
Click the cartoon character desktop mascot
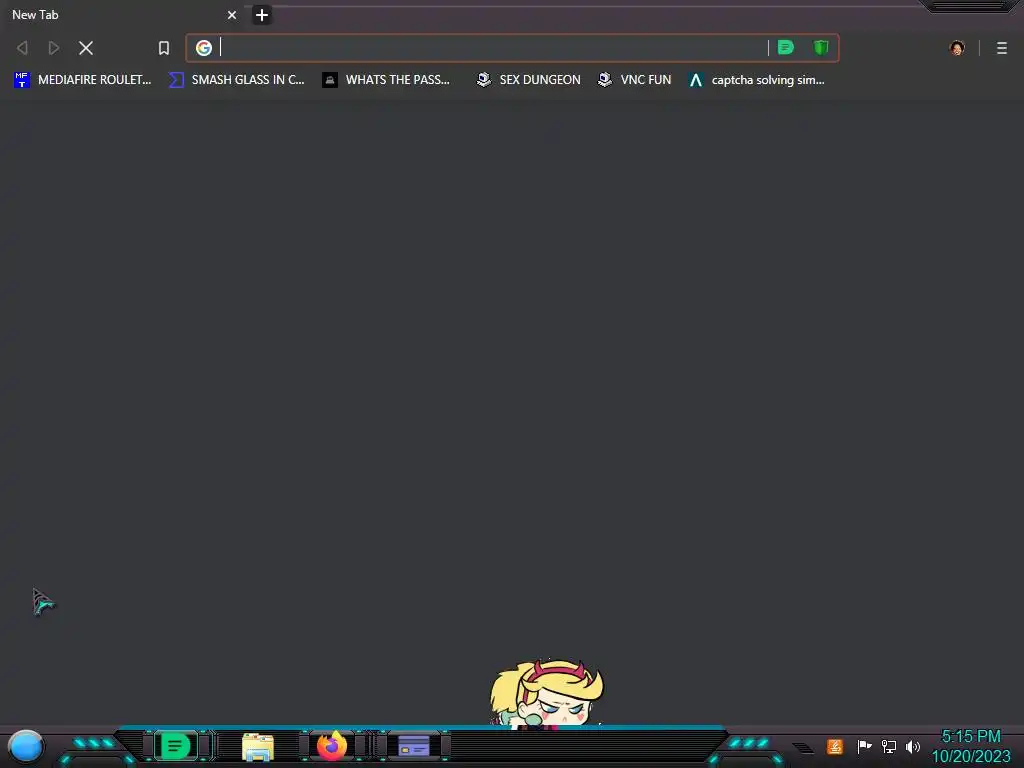(x=547, y=694)
